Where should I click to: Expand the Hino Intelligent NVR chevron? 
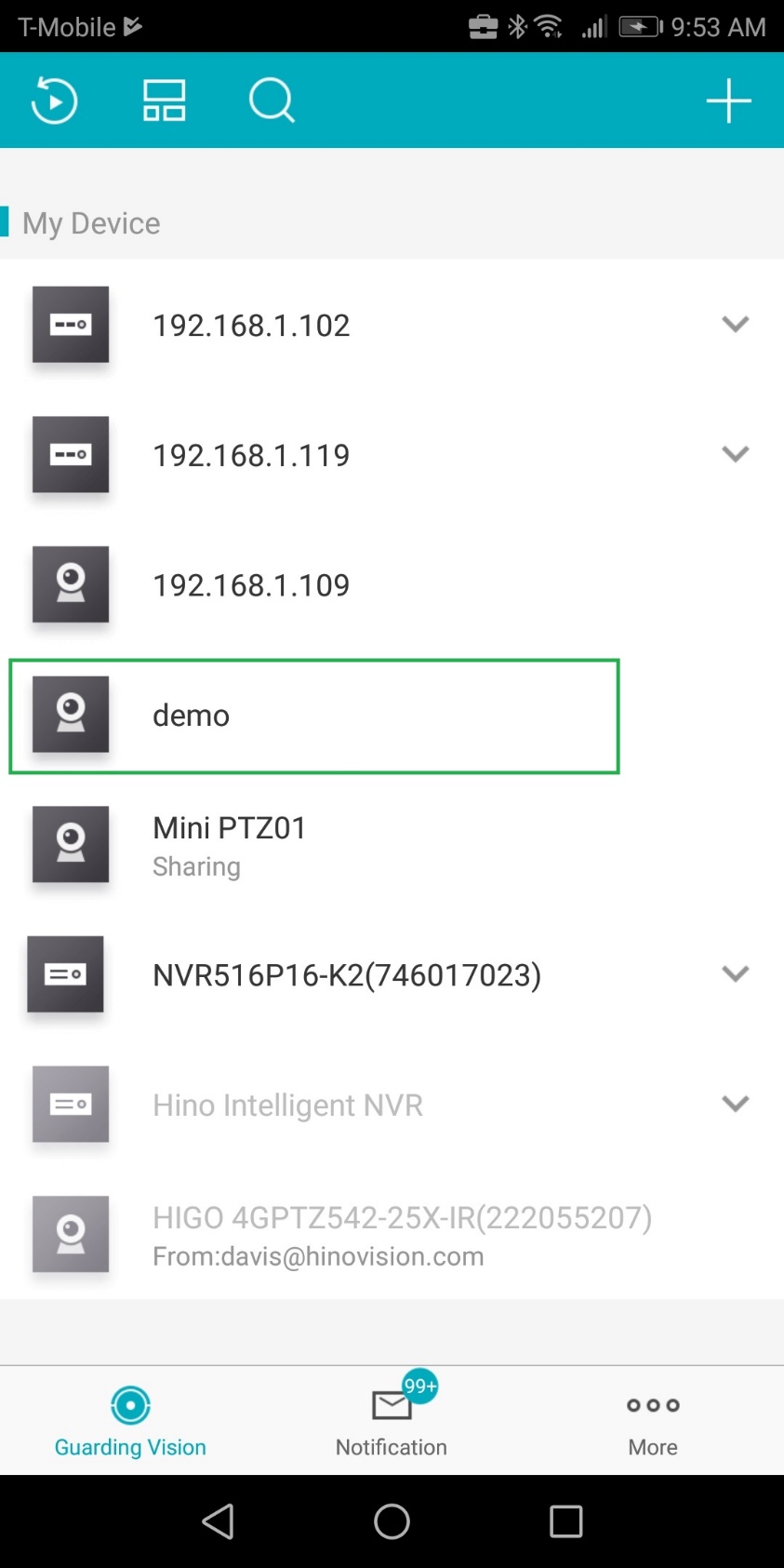[x=736, y=1105]
